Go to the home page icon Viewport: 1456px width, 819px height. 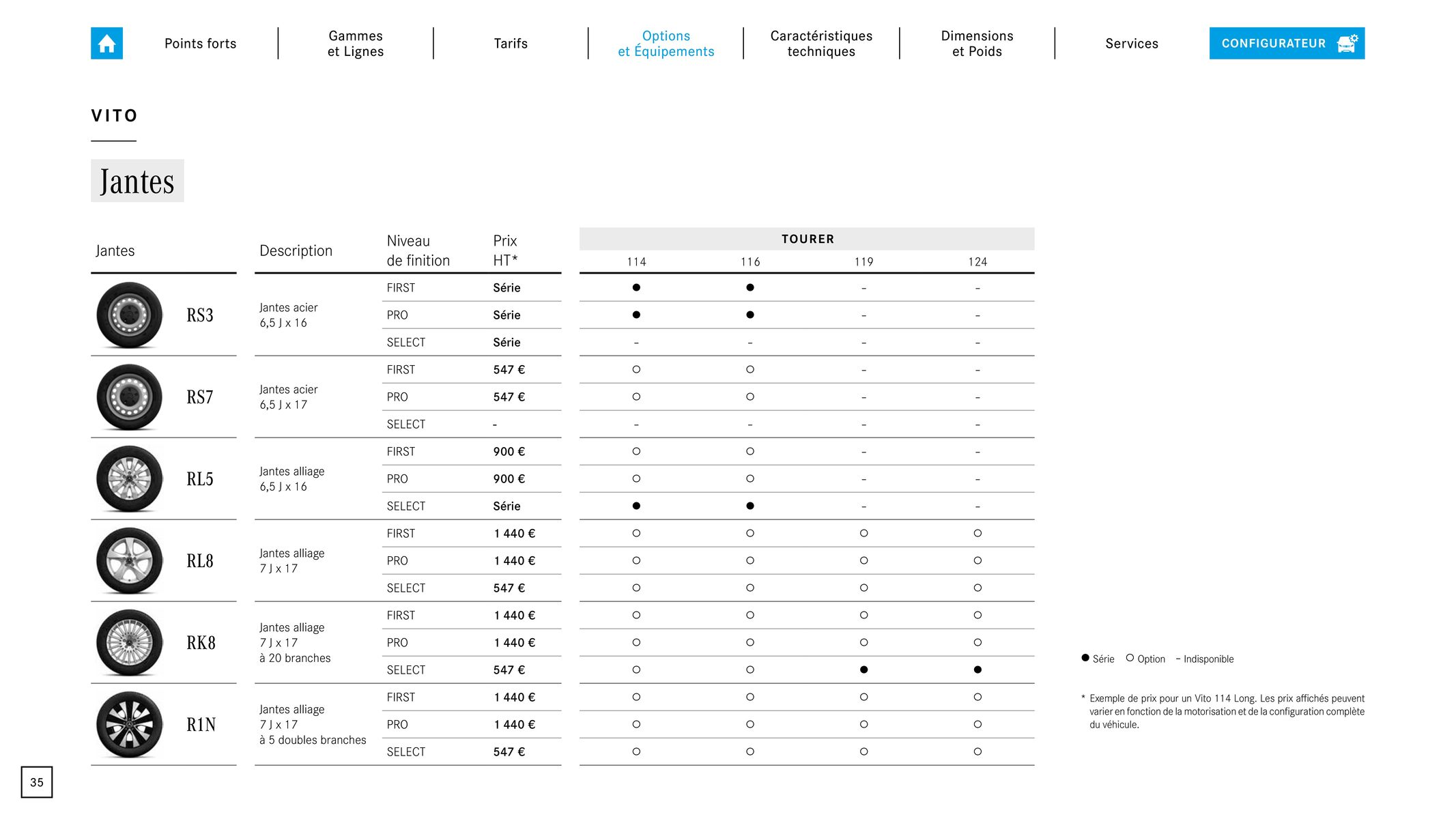tap(106, 43)
